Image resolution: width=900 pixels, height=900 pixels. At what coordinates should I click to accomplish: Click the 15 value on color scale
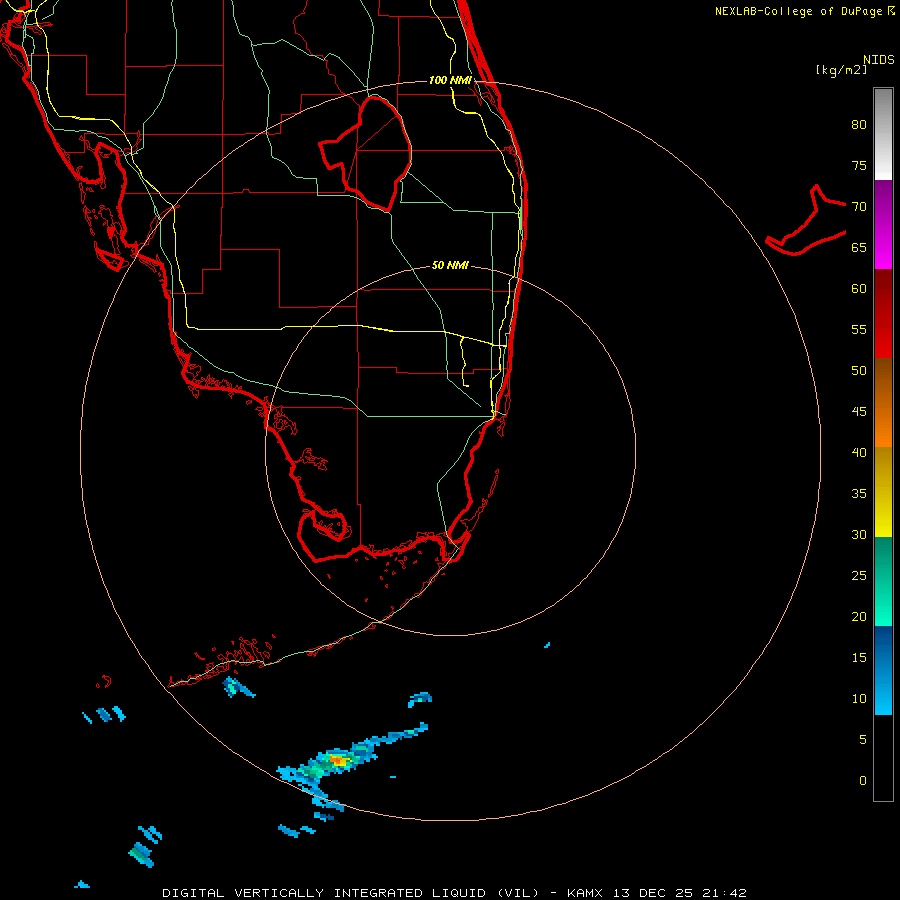[x=859, y=658]
